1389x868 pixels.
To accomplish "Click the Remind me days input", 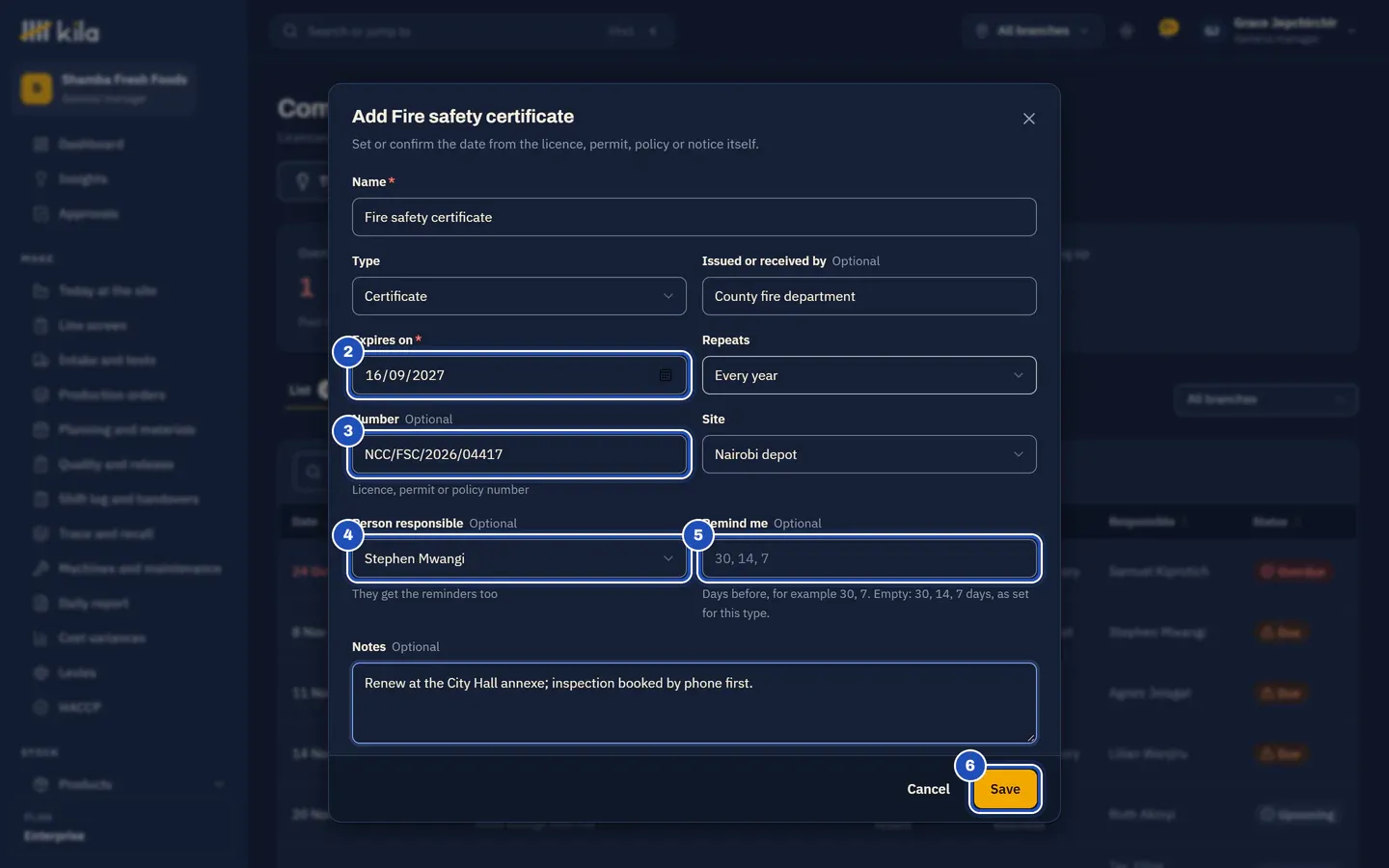I will 869,558.
